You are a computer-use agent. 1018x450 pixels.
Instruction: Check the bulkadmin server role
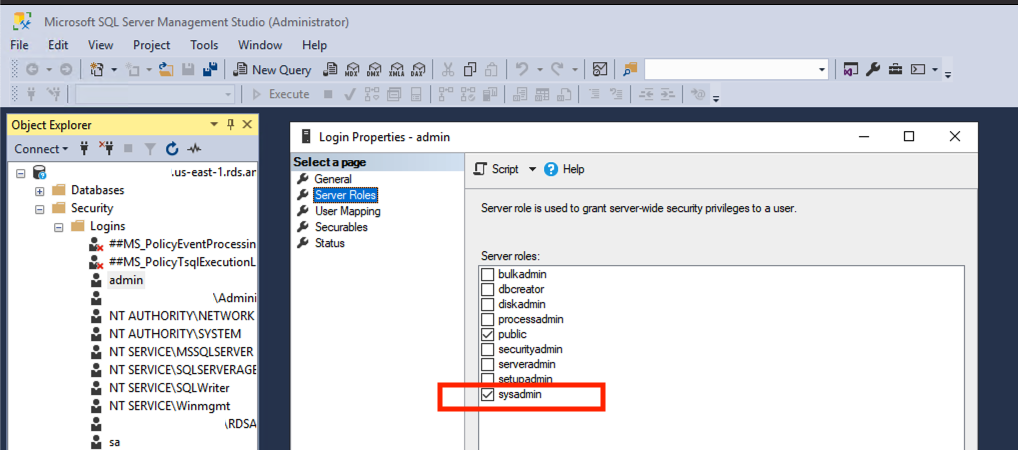488,274
